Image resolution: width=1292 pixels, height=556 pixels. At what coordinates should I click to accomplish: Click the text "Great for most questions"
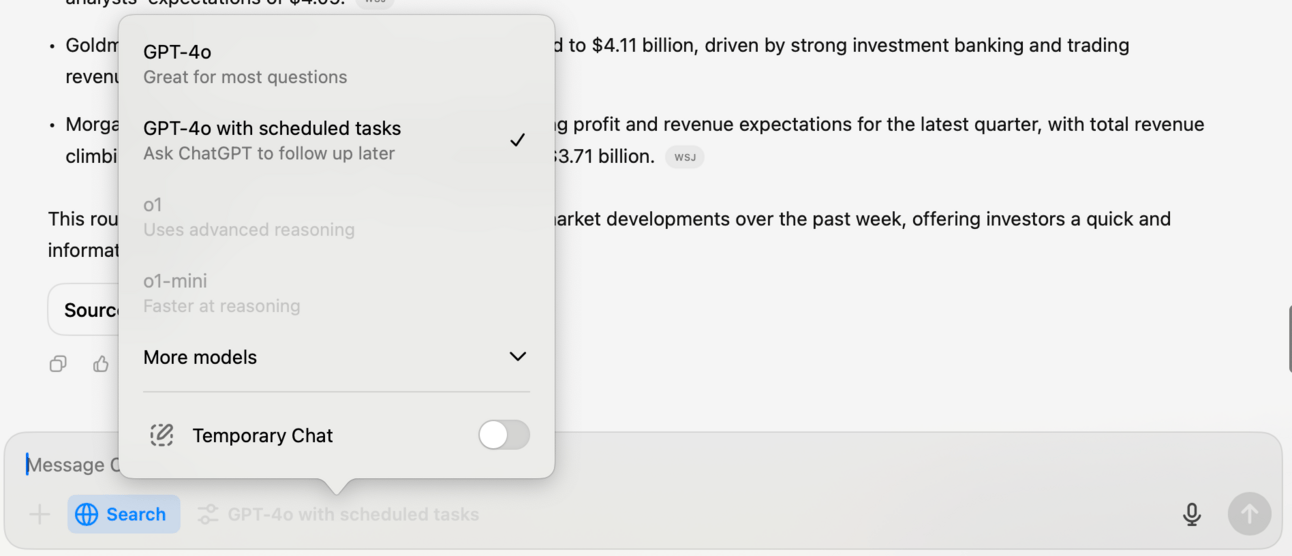245,77
